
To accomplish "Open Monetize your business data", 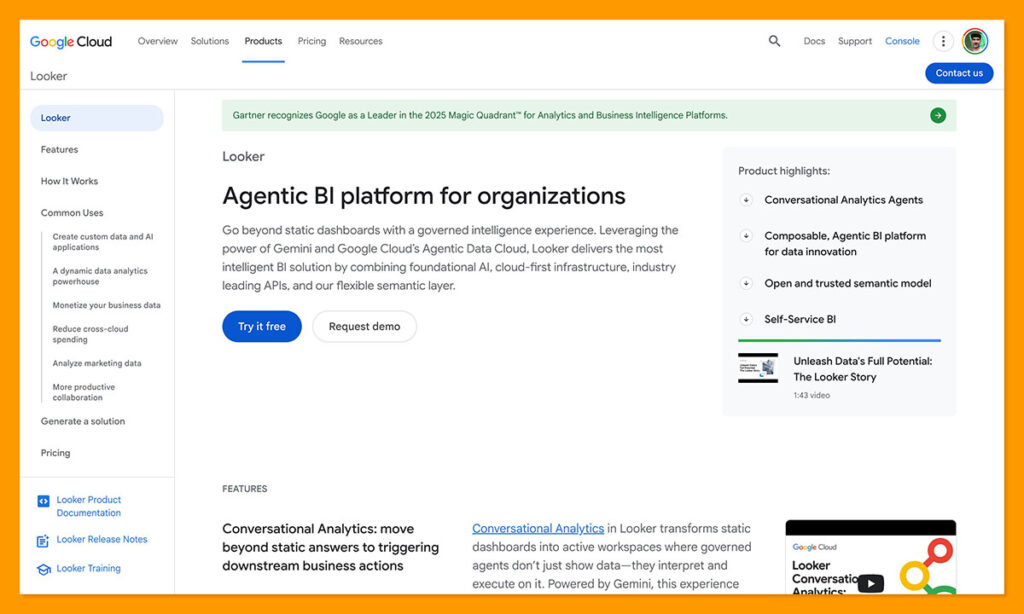I will coord(106,306).
